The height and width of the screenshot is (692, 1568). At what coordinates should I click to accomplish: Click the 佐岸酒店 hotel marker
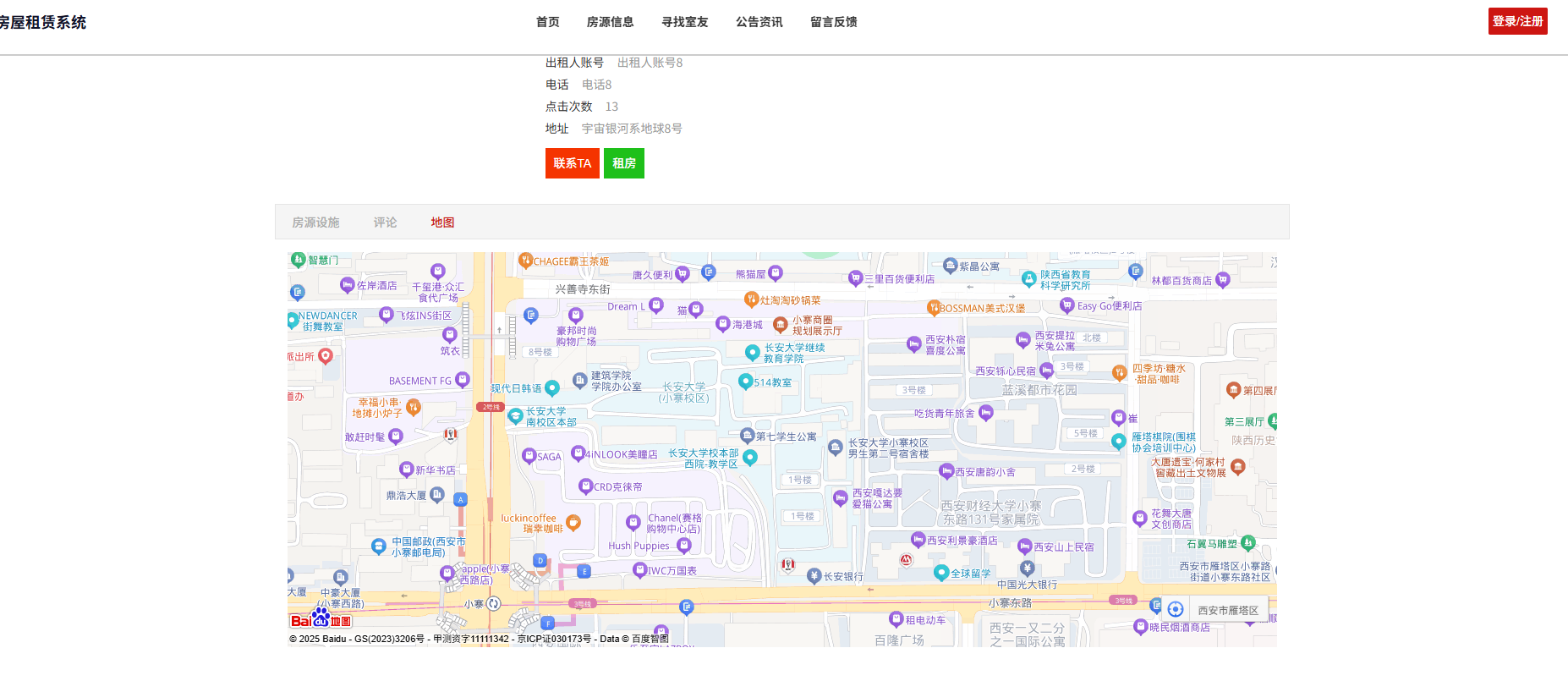pos(347,285)
